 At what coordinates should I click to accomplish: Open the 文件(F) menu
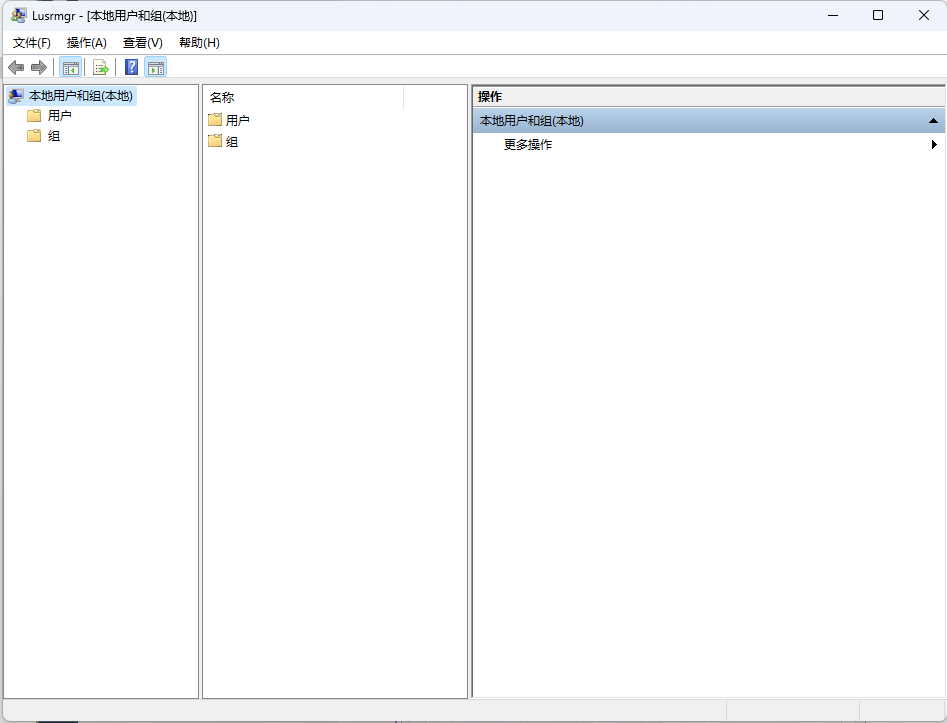coord(31,43)
